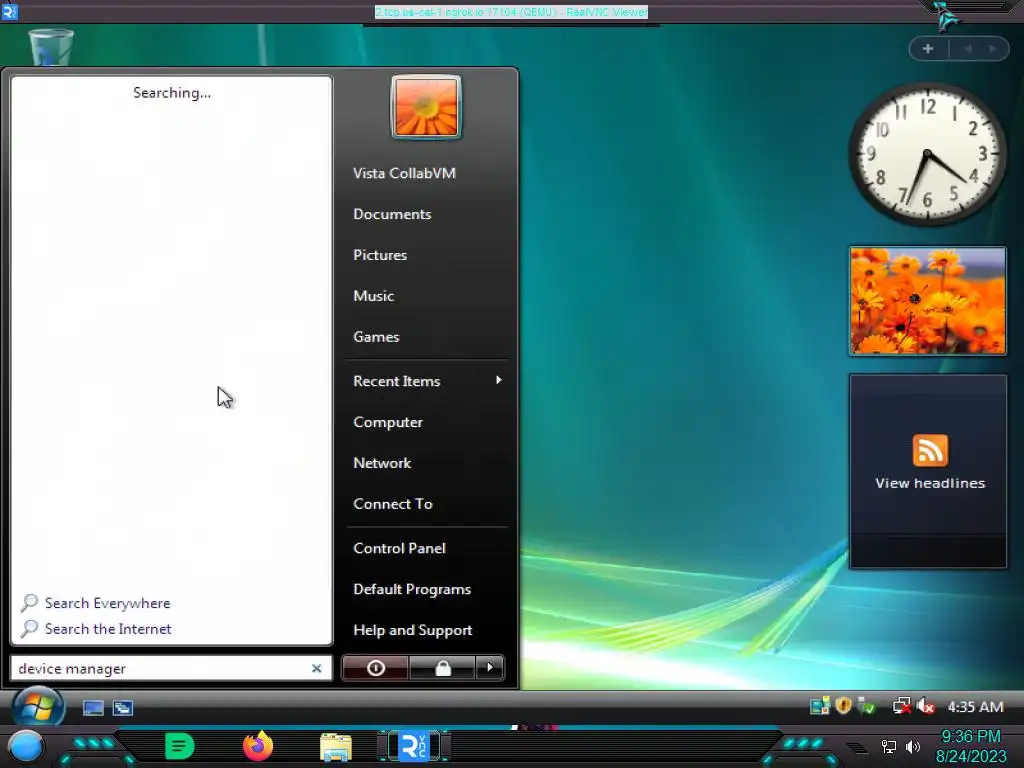Open the green chat app in host taskbar
Screen dimensions: 1024x768
point(179,746)
